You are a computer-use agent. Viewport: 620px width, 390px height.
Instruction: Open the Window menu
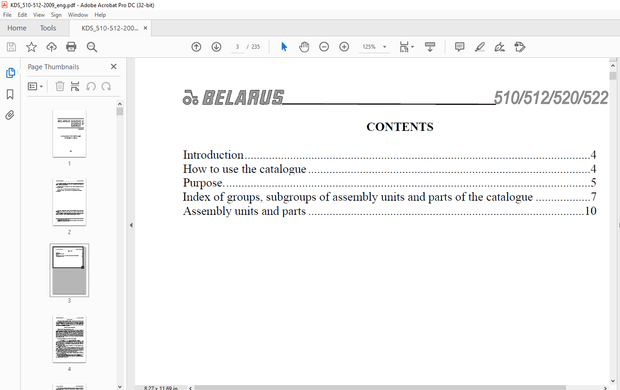click(x=78, y=15)
